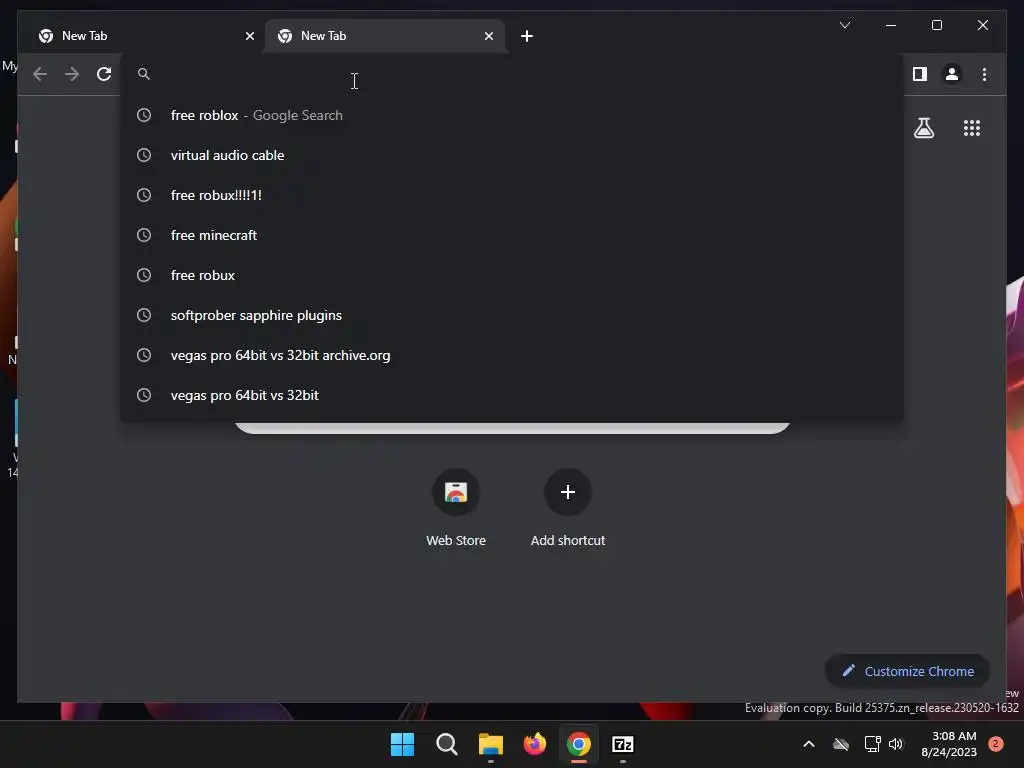Viewport: 1024px width, 768px height.
Task: Open the side panel icon
Action: click(920, 74)
